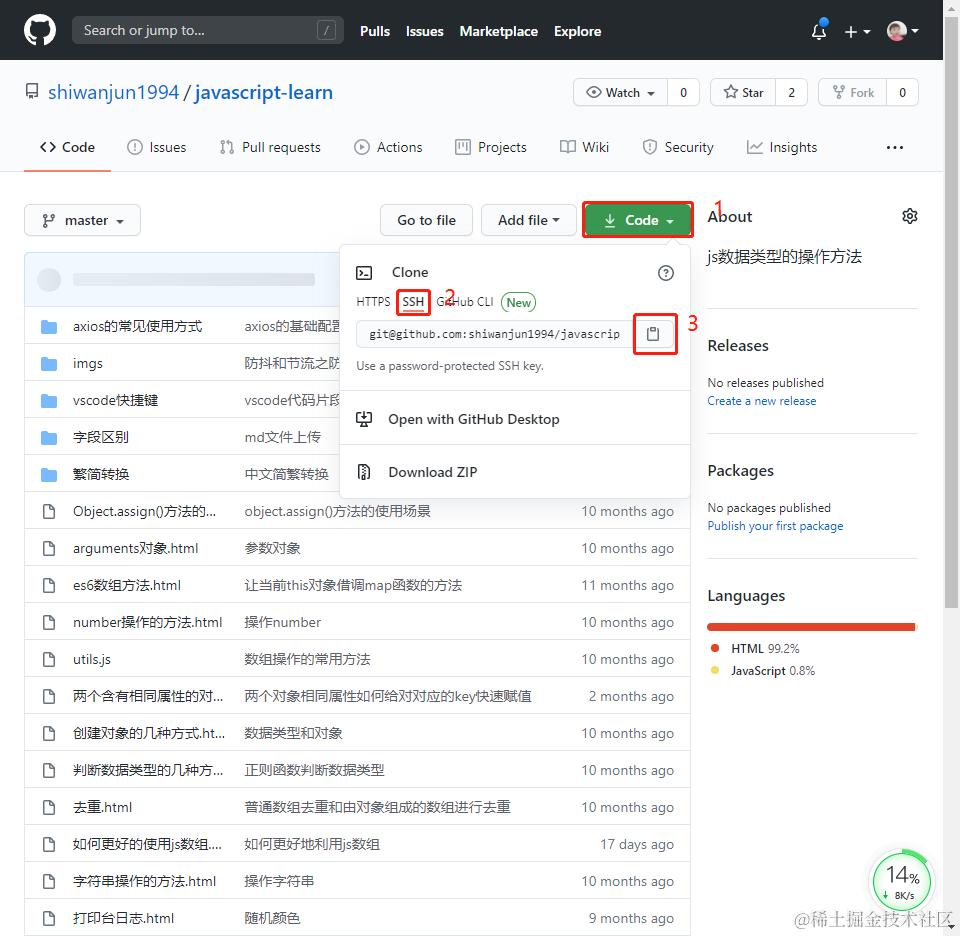Switch to the Insights tab
Screen dimensions: 960x936
click(x=782, y=148)
